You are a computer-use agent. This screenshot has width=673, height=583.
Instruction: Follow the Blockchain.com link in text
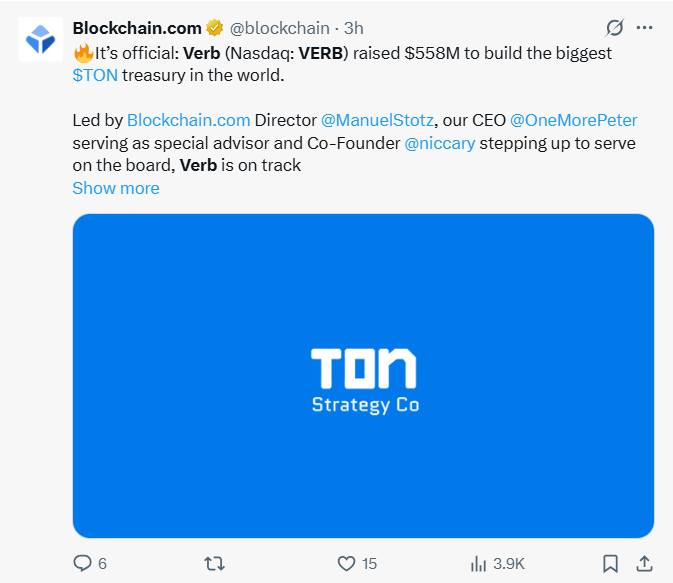pyautogui.click(x=188, y=120)
